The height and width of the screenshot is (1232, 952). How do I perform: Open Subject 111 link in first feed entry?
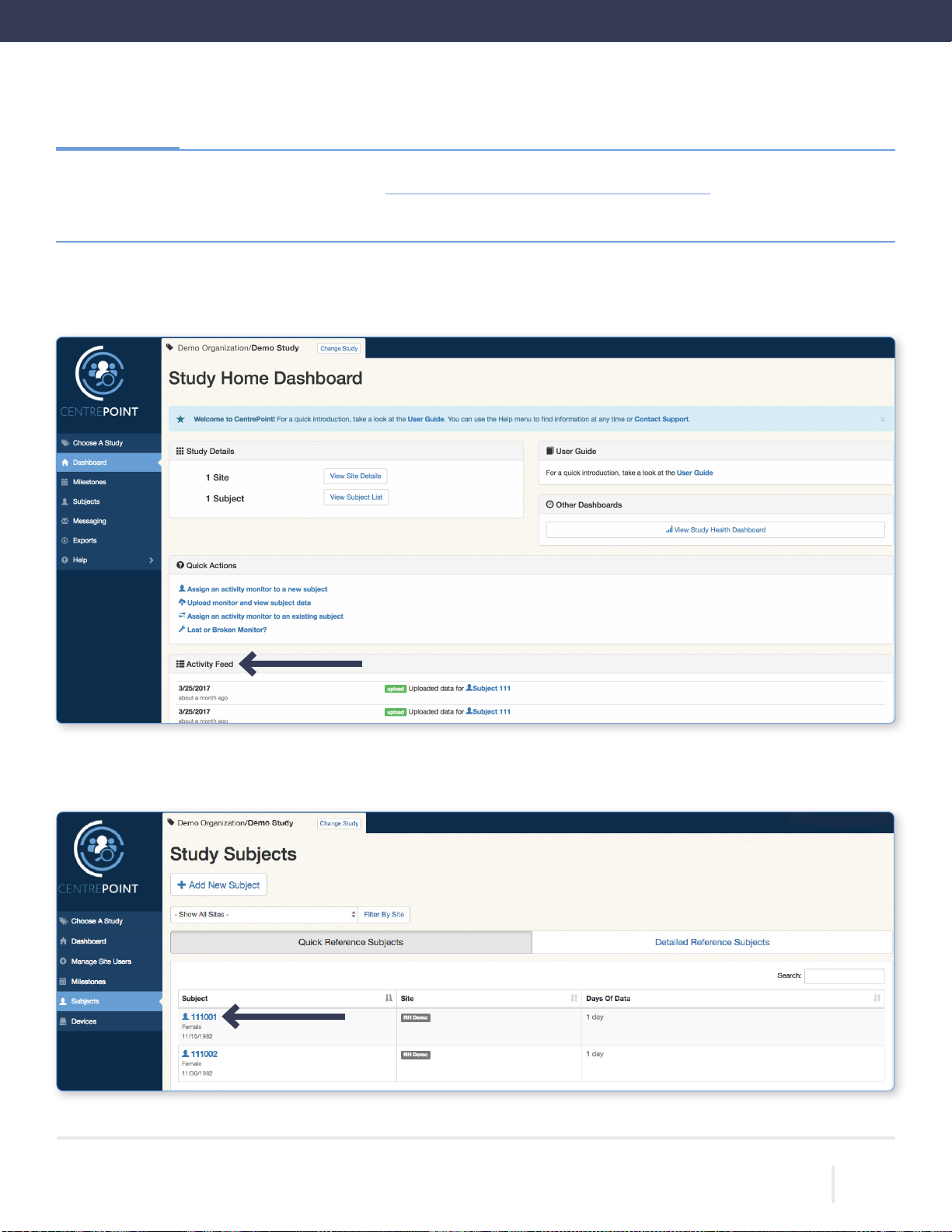pos(488,688)
